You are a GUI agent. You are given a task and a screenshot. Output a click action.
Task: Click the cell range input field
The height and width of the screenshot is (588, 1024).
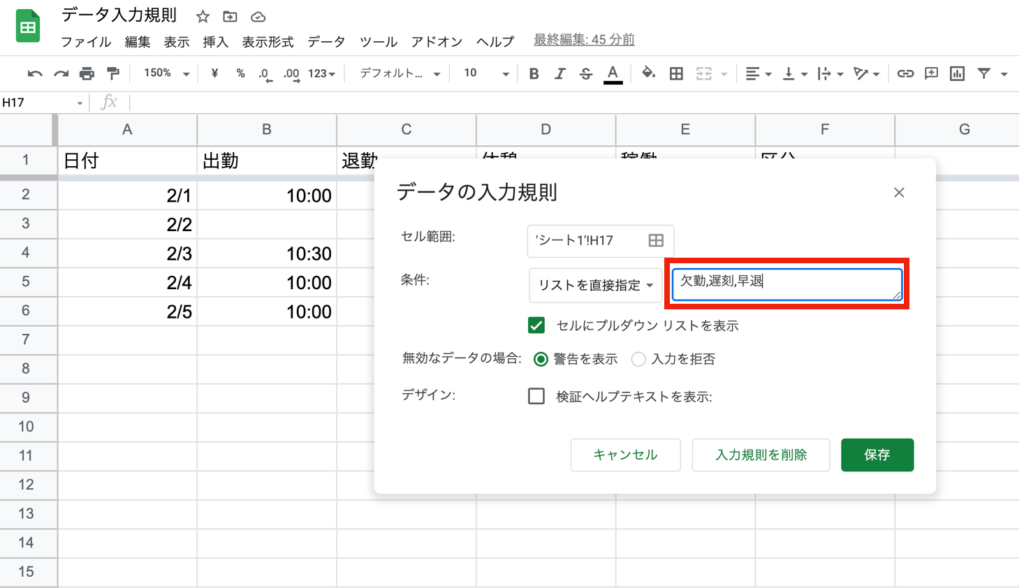(x=600, y=240)
